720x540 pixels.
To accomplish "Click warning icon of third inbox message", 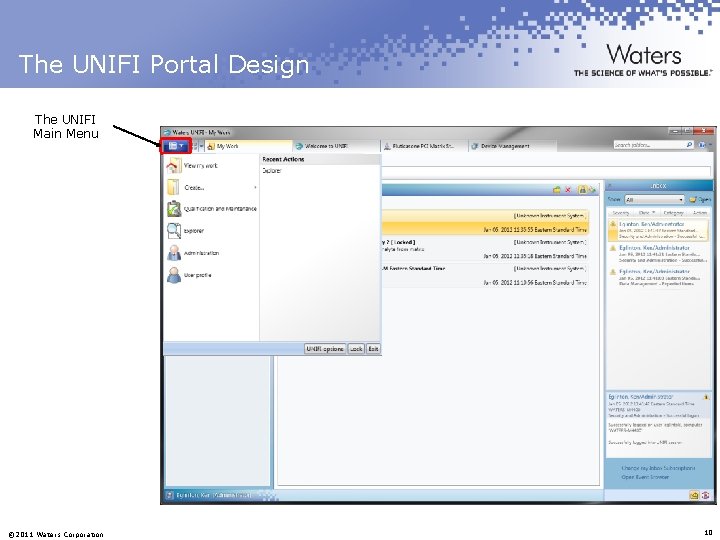I will coord(613,272).
